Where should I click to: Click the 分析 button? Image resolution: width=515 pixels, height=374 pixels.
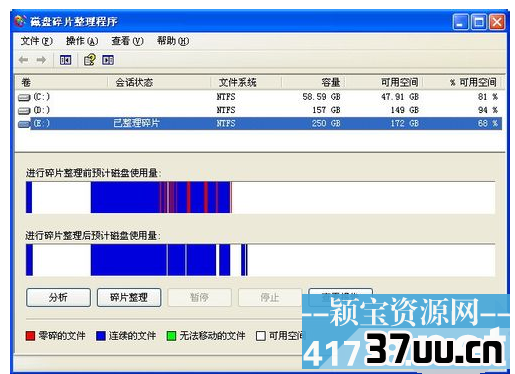click(58, 297)
